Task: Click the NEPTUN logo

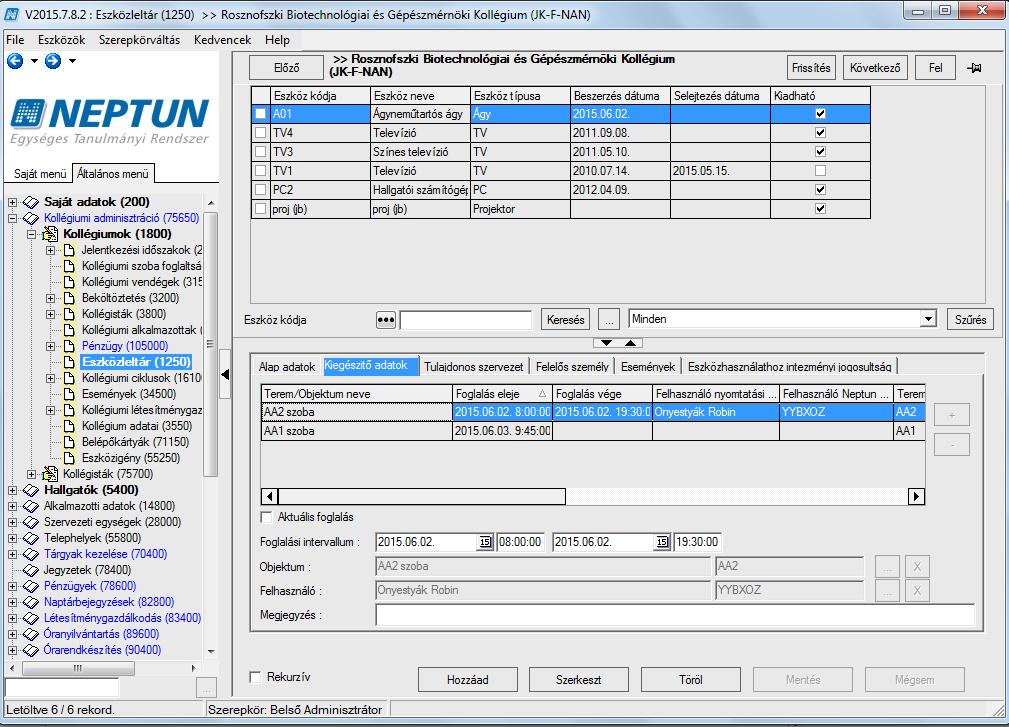Action: coord(109,122)
